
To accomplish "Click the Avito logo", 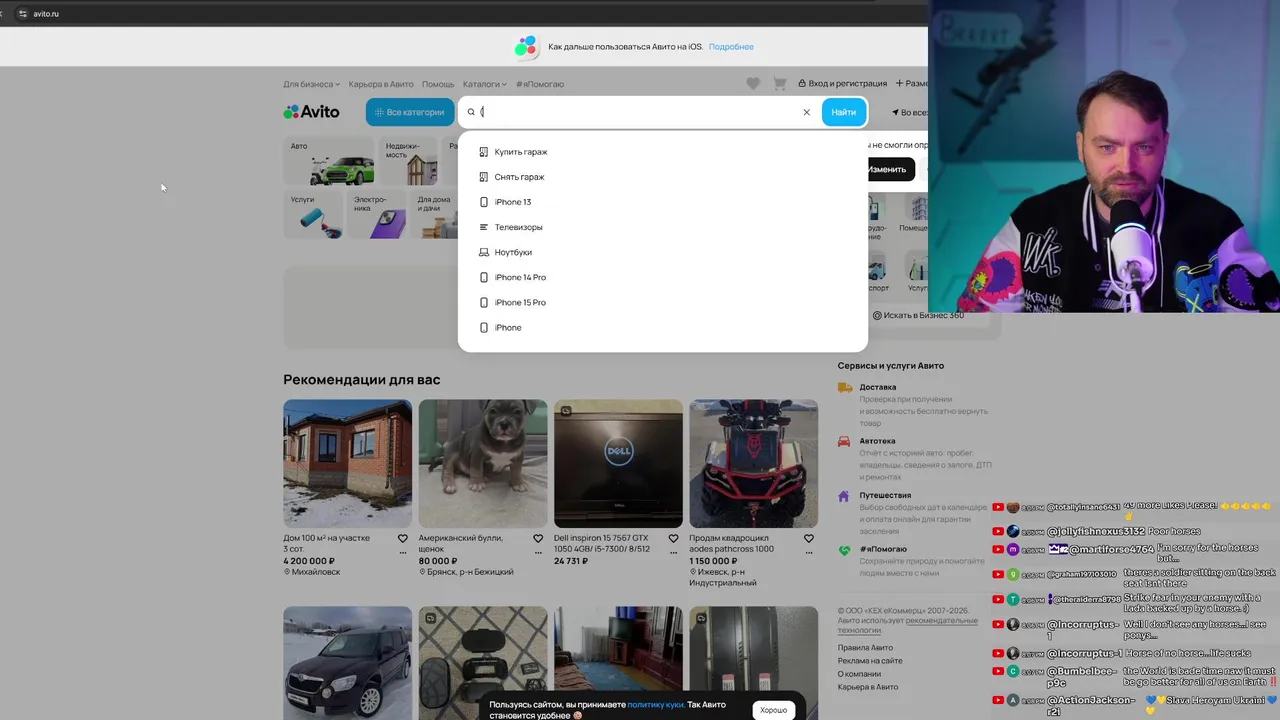I will pos(311,112).
